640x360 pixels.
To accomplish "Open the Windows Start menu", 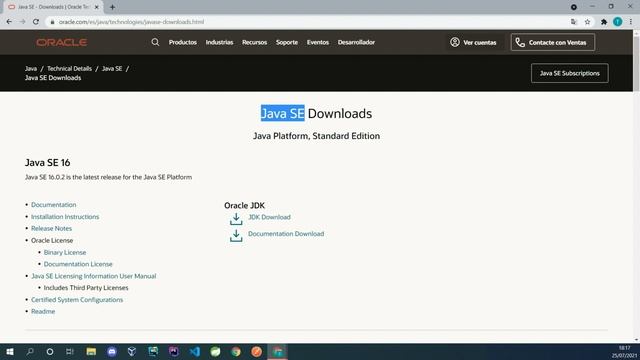I will (10, 351).
